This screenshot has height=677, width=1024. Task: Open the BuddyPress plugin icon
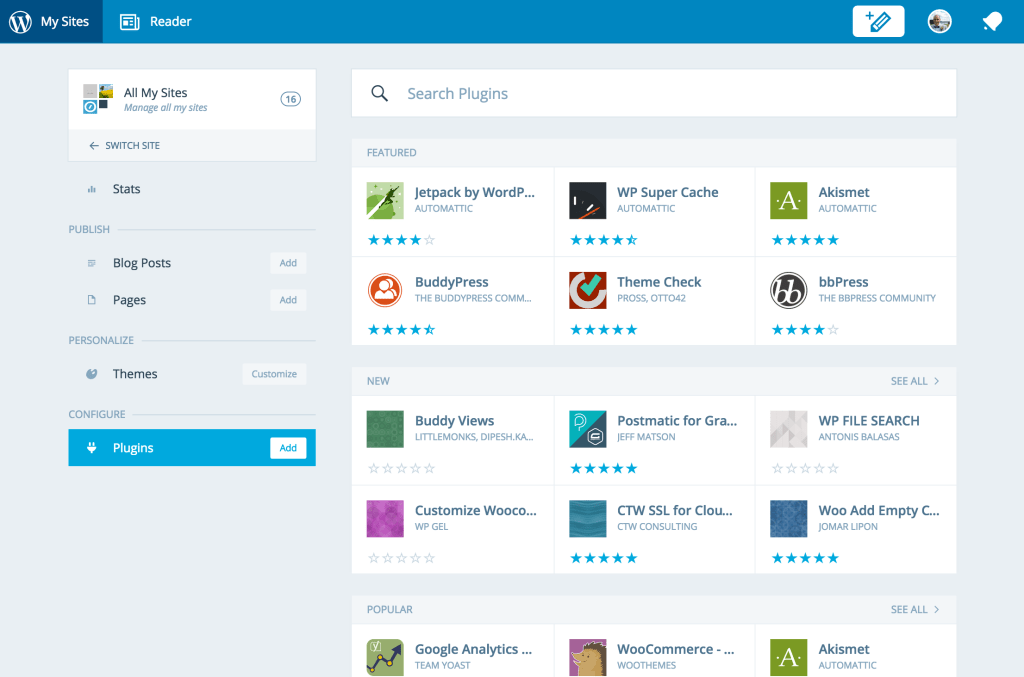coord(385,291)
